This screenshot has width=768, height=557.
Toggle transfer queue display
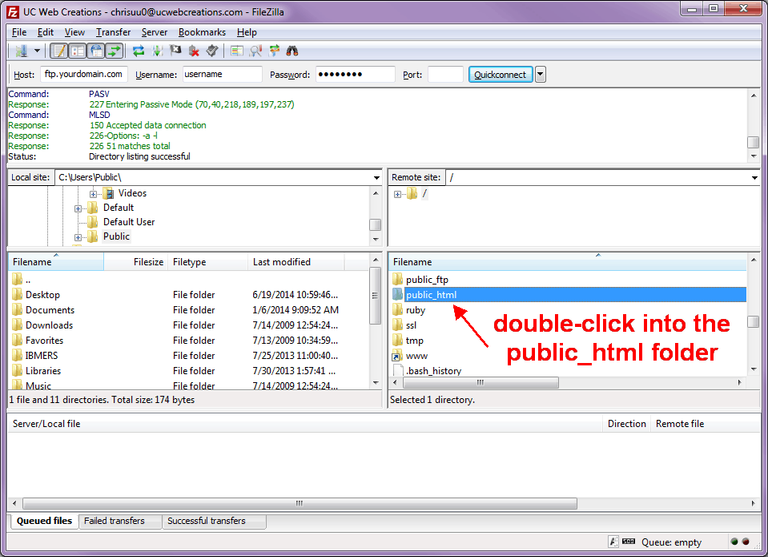(115, 50)
